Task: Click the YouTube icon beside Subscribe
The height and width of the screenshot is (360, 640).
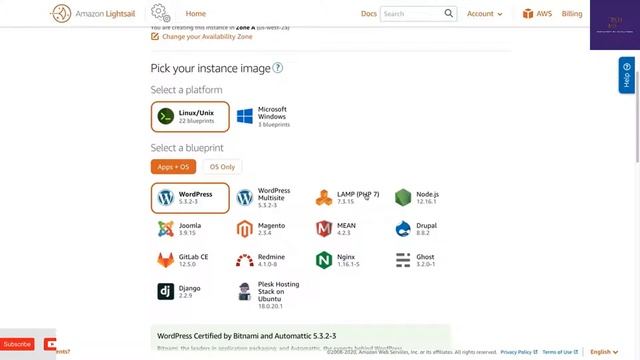Action: click(50, 344)
